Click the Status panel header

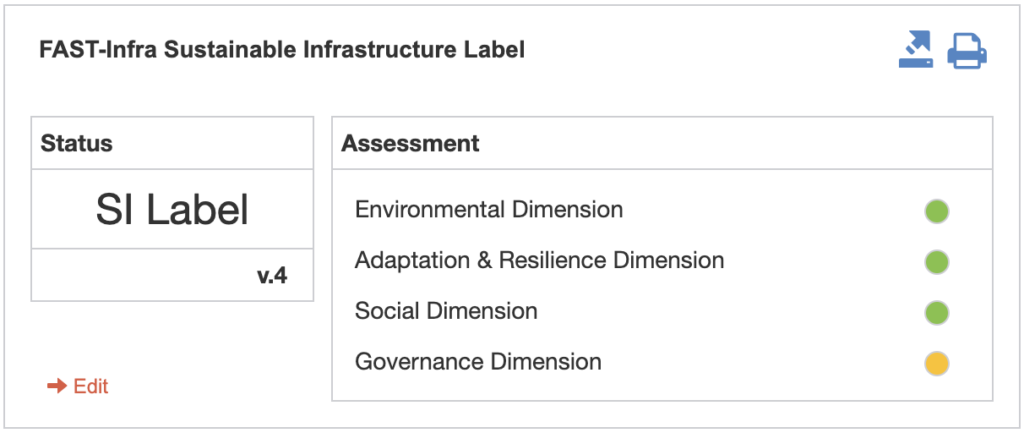coord(172,143)
